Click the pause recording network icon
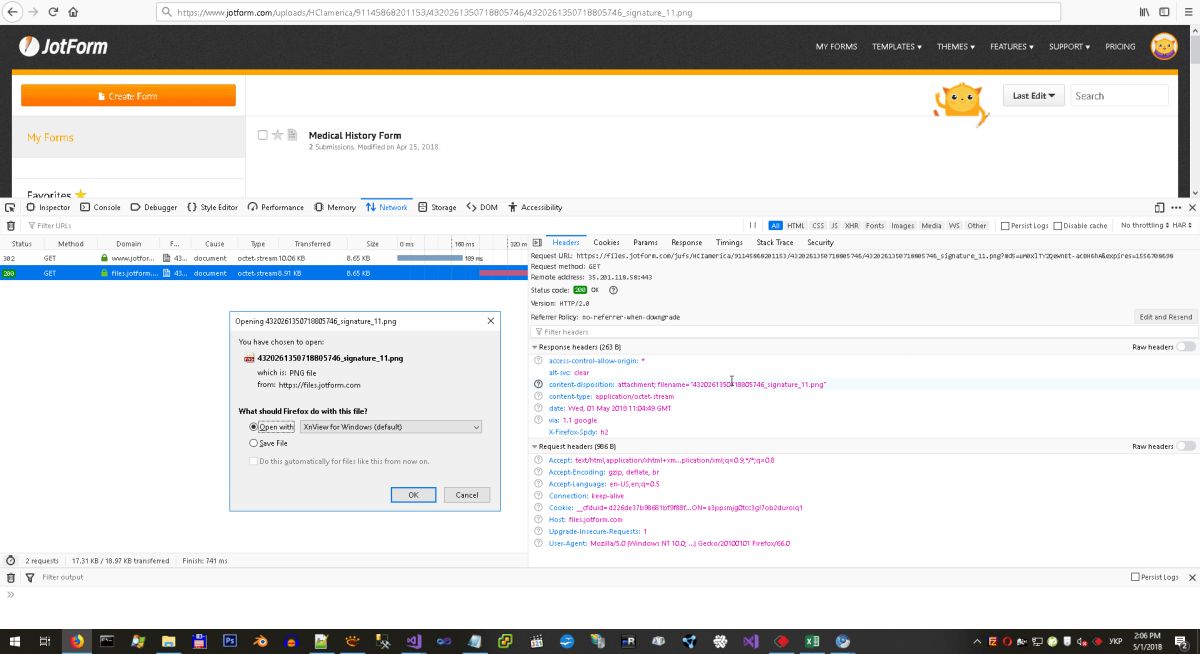This screenshot has height=654, width=1200. coord(753,225)
